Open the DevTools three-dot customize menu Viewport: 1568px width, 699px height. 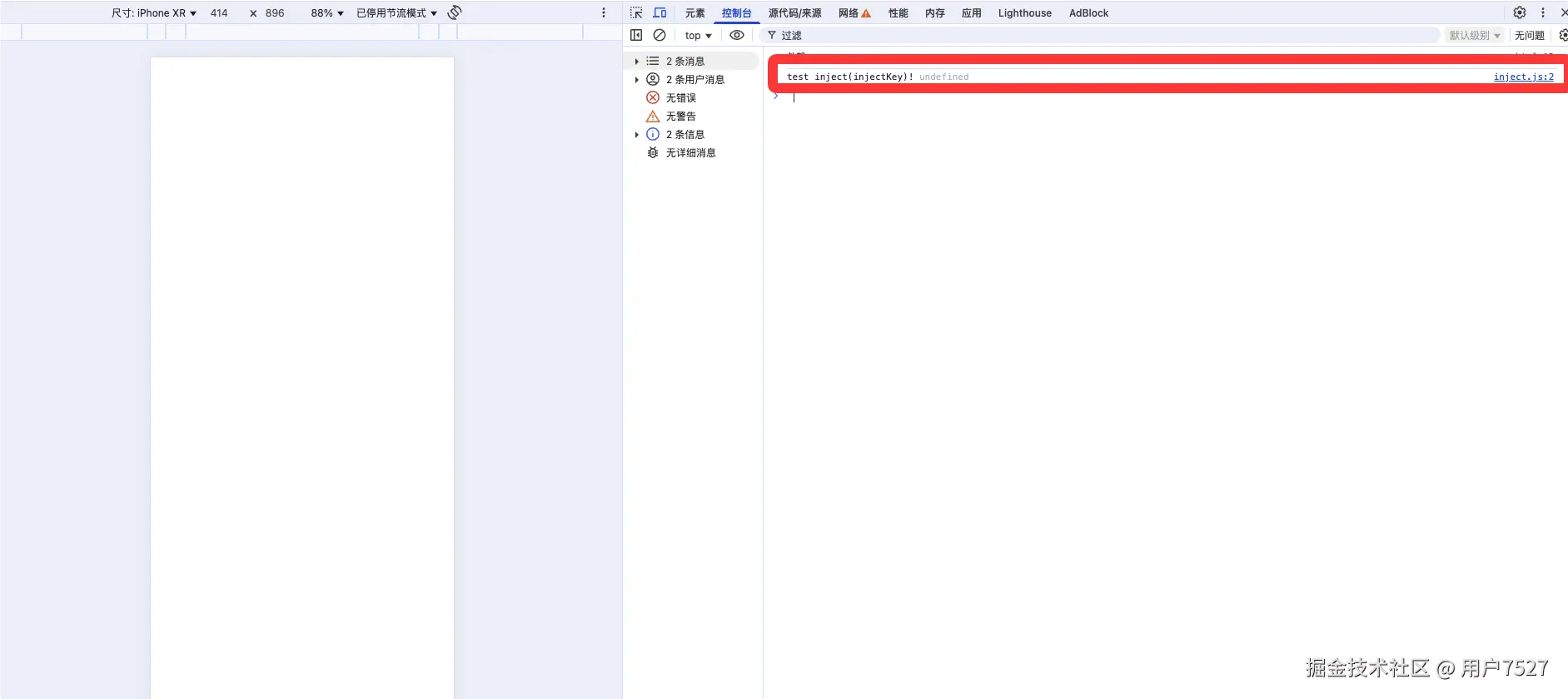click(1543, 12)
